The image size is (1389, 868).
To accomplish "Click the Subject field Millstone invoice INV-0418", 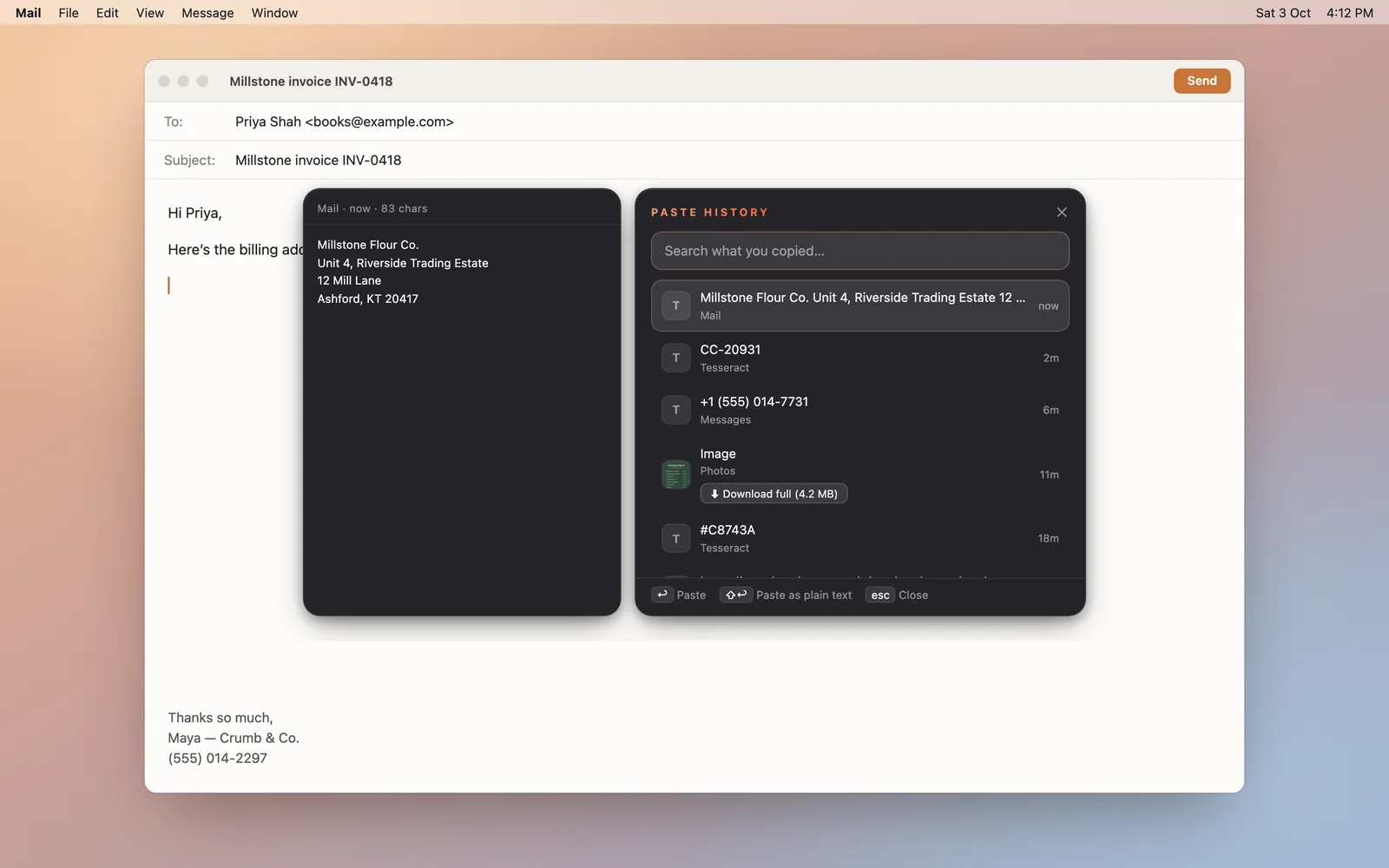I will click(x=694, y=160).
